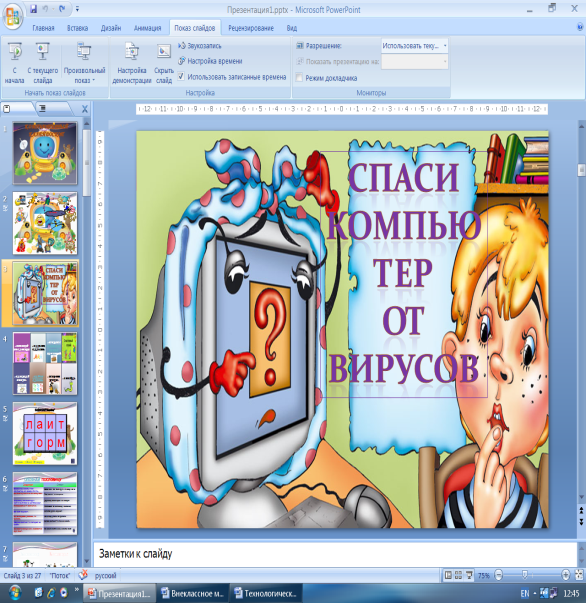Switch to Slide Sorter view
Screen dimensions: 586x603
(x=458, y=575)
